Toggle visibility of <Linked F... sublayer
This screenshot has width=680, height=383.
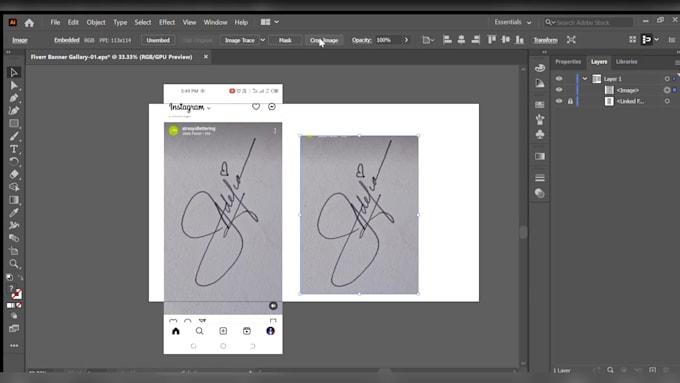559,101
